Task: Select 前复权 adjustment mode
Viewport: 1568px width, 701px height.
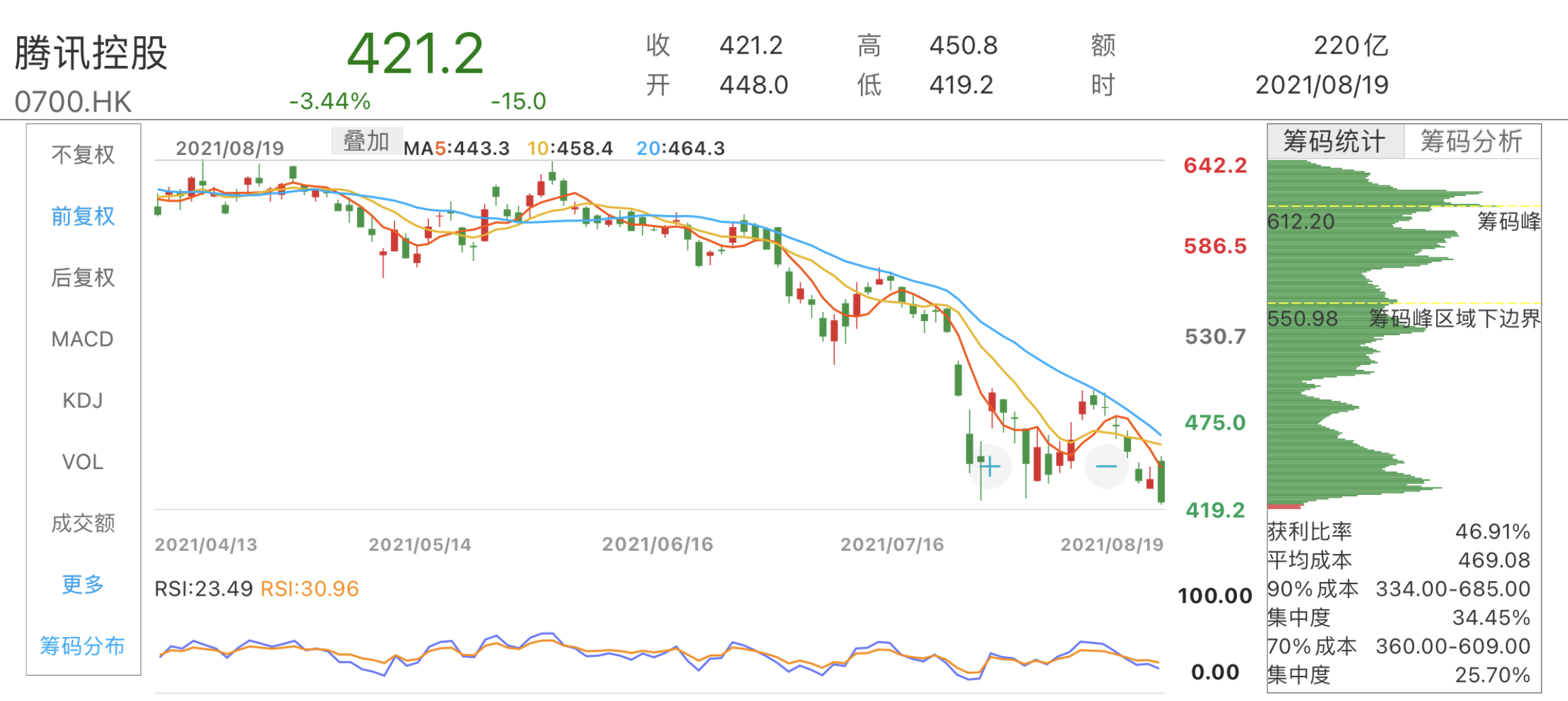Action: click(x=83, y=216)
